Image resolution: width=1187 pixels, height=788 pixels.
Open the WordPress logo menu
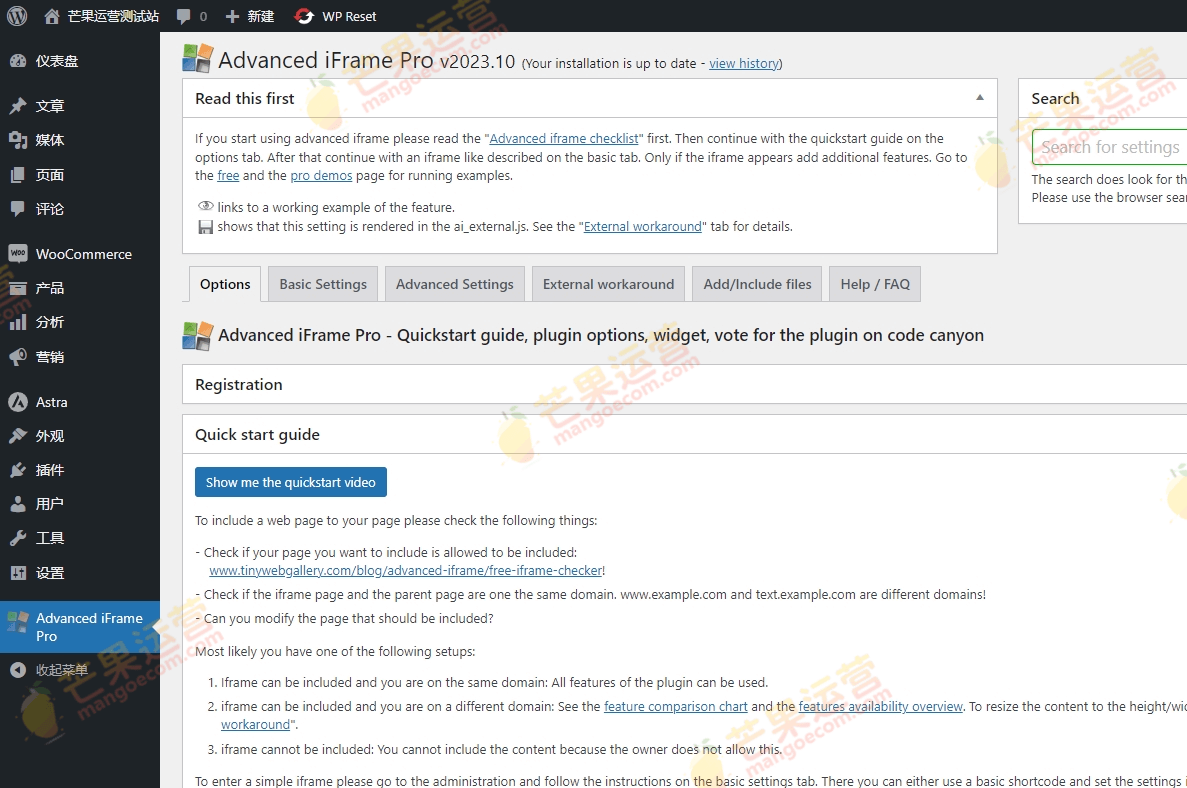[16, 15]
